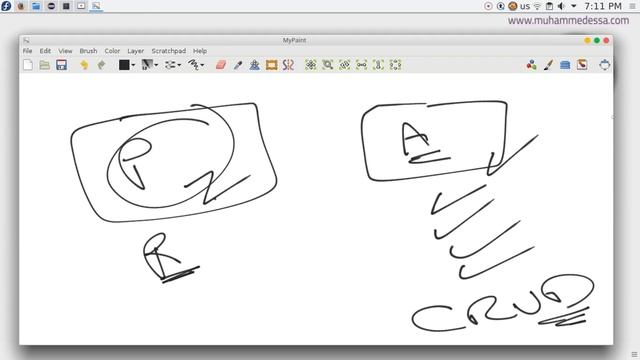Switch the us keyboard layout indicator

[x=525, y=6]
